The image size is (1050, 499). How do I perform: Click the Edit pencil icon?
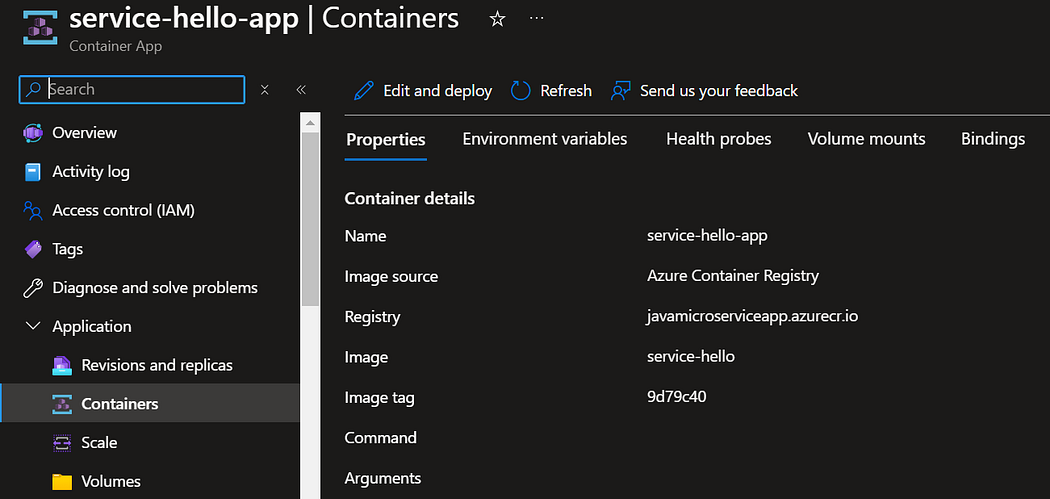pyautogui.click(x=364, y=90)
